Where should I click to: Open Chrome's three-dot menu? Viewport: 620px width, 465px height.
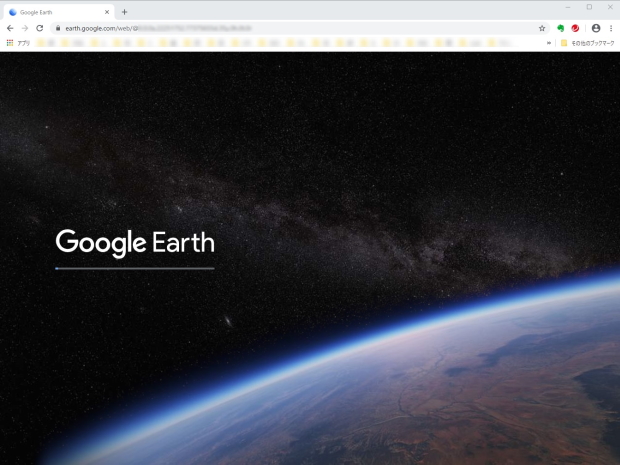[x=611, y=28]
